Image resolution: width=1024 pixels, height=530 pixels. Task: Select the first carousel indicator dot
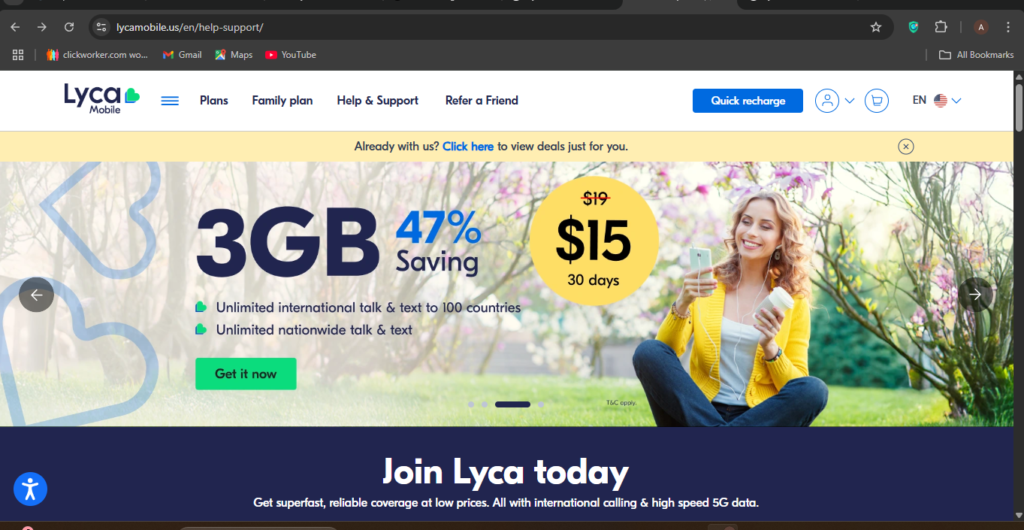pyautogui.click(x=471, y=405)
